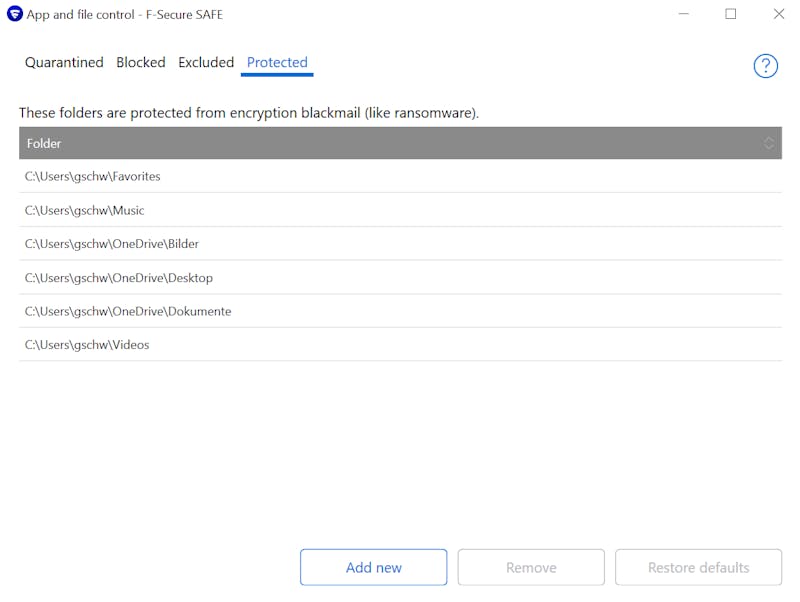Pick the OneDrive\Dokumente folder row
This screenshot has height=602, width=800.
(x=401, y=311)
